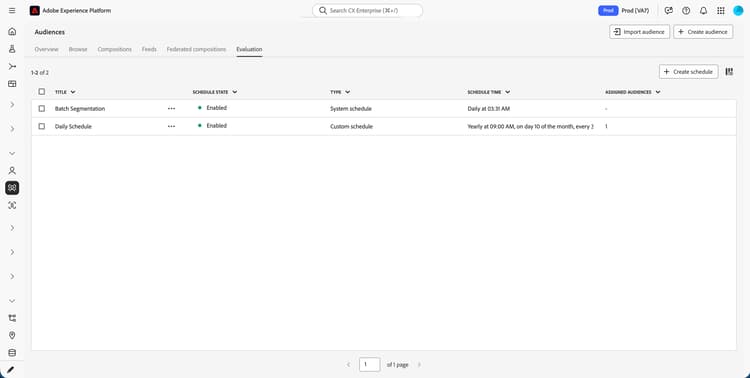Click the Enabled status of Daily Schedule
750x378 pixels.
click(217, 126)
